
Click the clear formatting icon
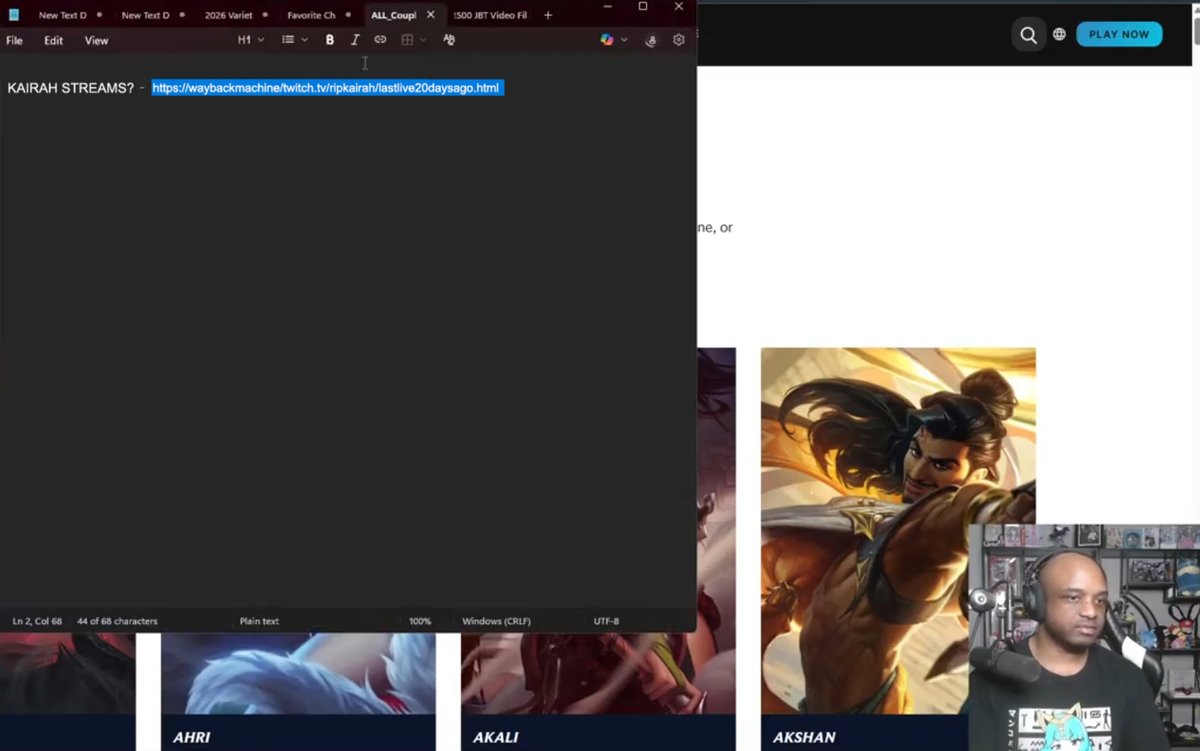449,40
